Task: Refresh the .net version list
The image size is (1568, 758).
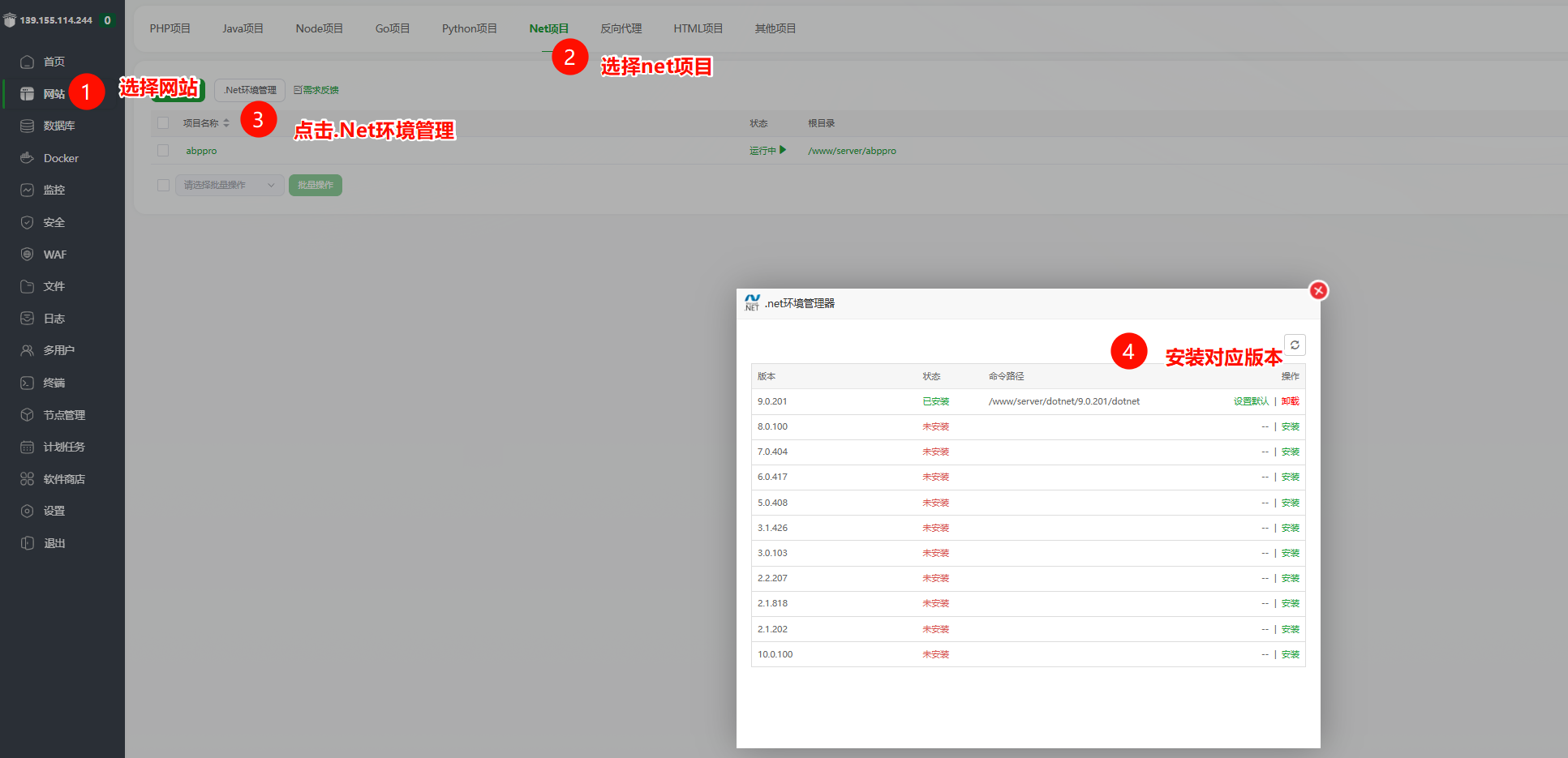Action: pyautogui.click(x=1295, y=345)
